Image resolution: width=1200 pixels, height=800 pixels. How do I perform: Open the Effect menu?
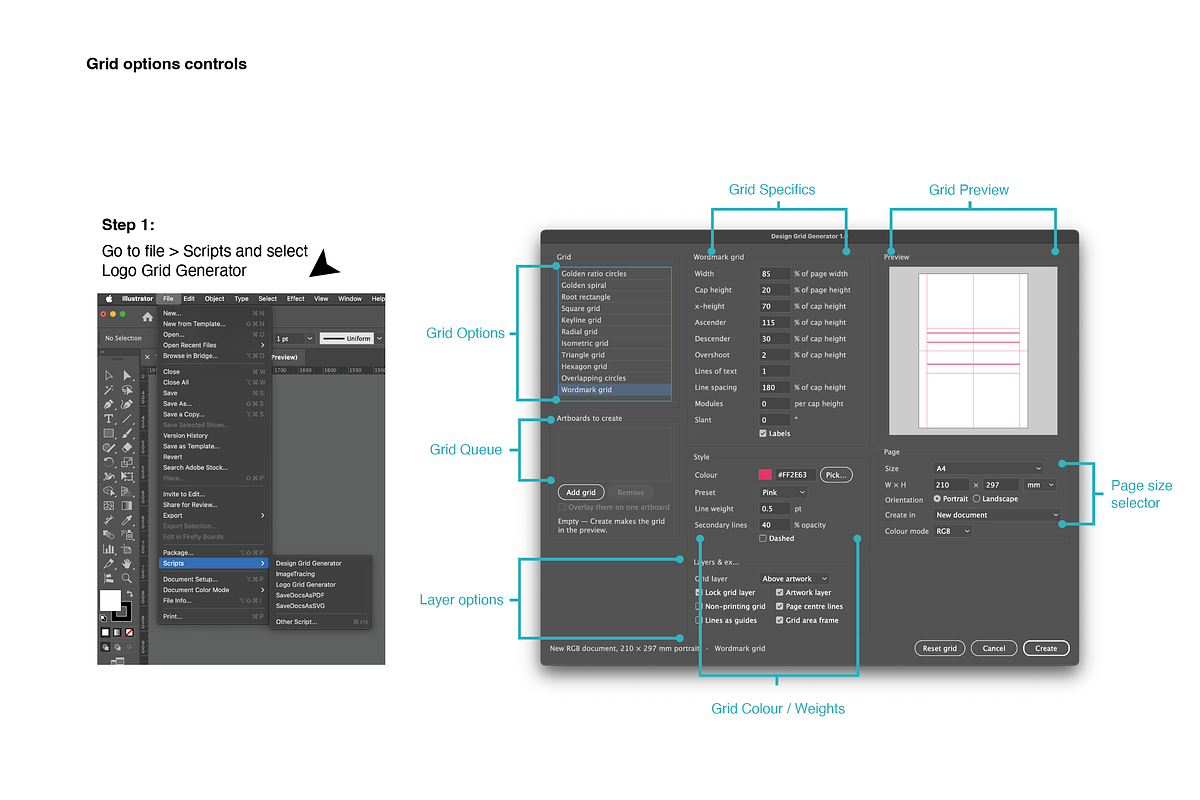click(295, 298)
